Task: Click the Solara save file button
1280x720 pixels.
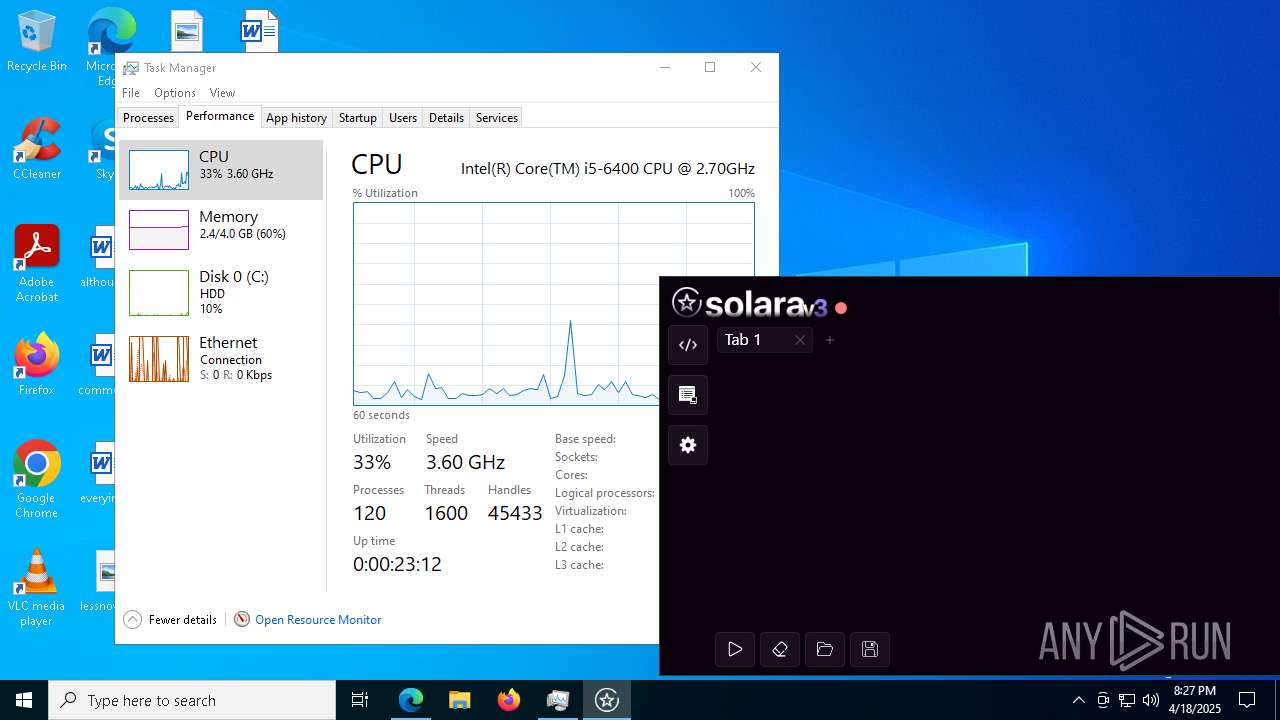Action: (870, 649)
